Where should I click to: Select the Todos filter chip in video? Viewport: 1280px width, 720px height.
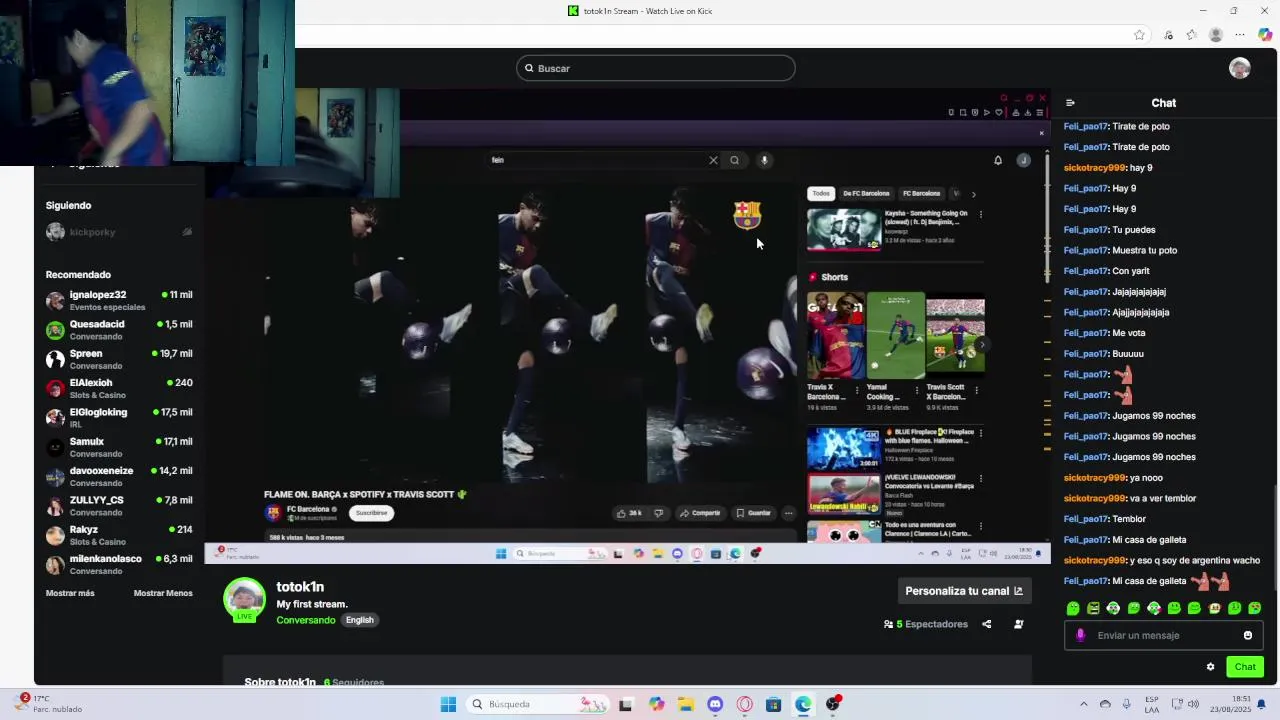click(x=821, y=193)
